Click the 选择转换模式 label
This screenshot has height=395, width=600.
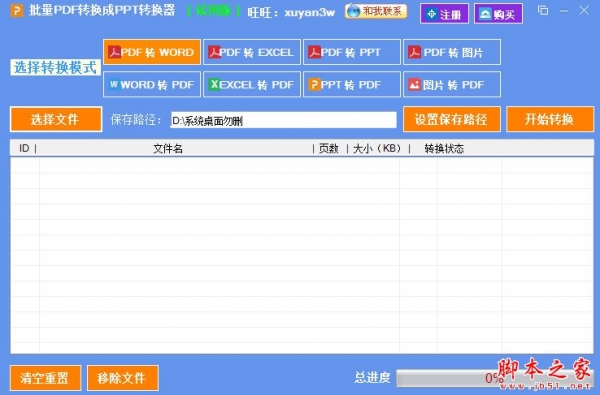(x=56, y=68)
